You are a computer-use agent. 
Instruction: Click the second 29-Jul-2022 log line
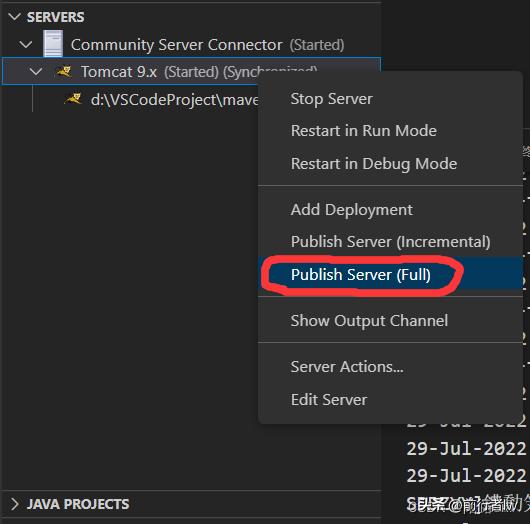[x=466, y=476]
